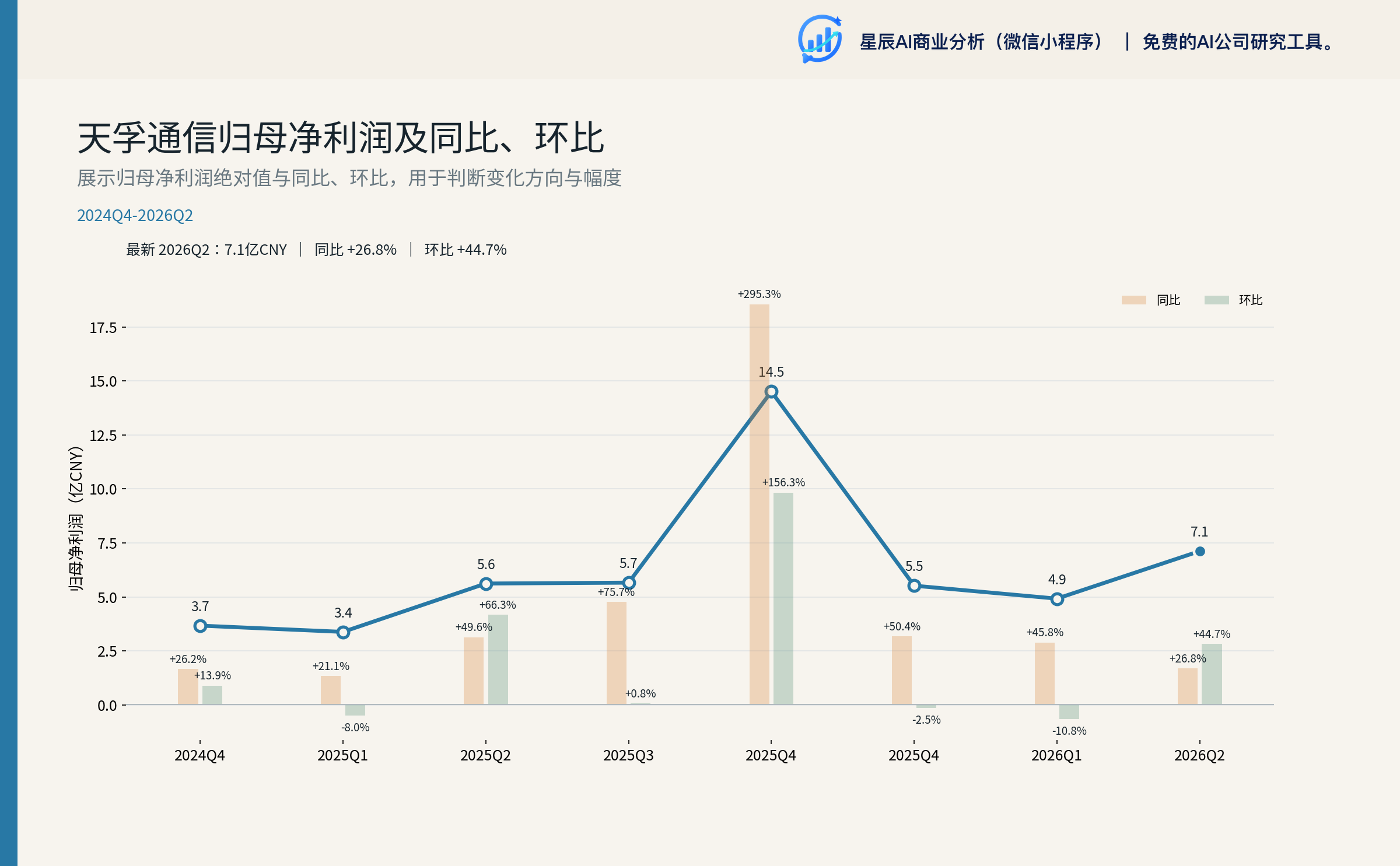Click the +49.6% bar label
This screenshot has width=1400, height=866.
[x=474, y=627]
